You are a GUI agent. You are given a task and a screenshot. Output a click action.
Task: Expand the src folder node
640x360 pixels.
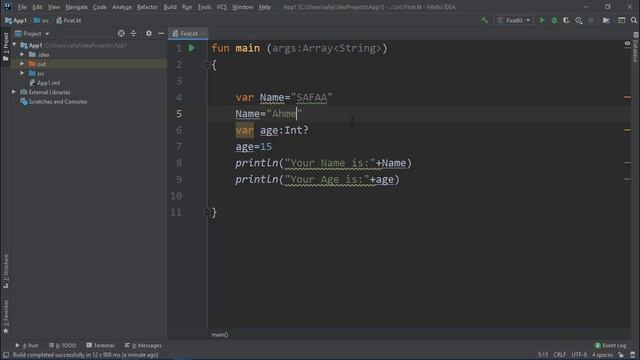[22, 73]
